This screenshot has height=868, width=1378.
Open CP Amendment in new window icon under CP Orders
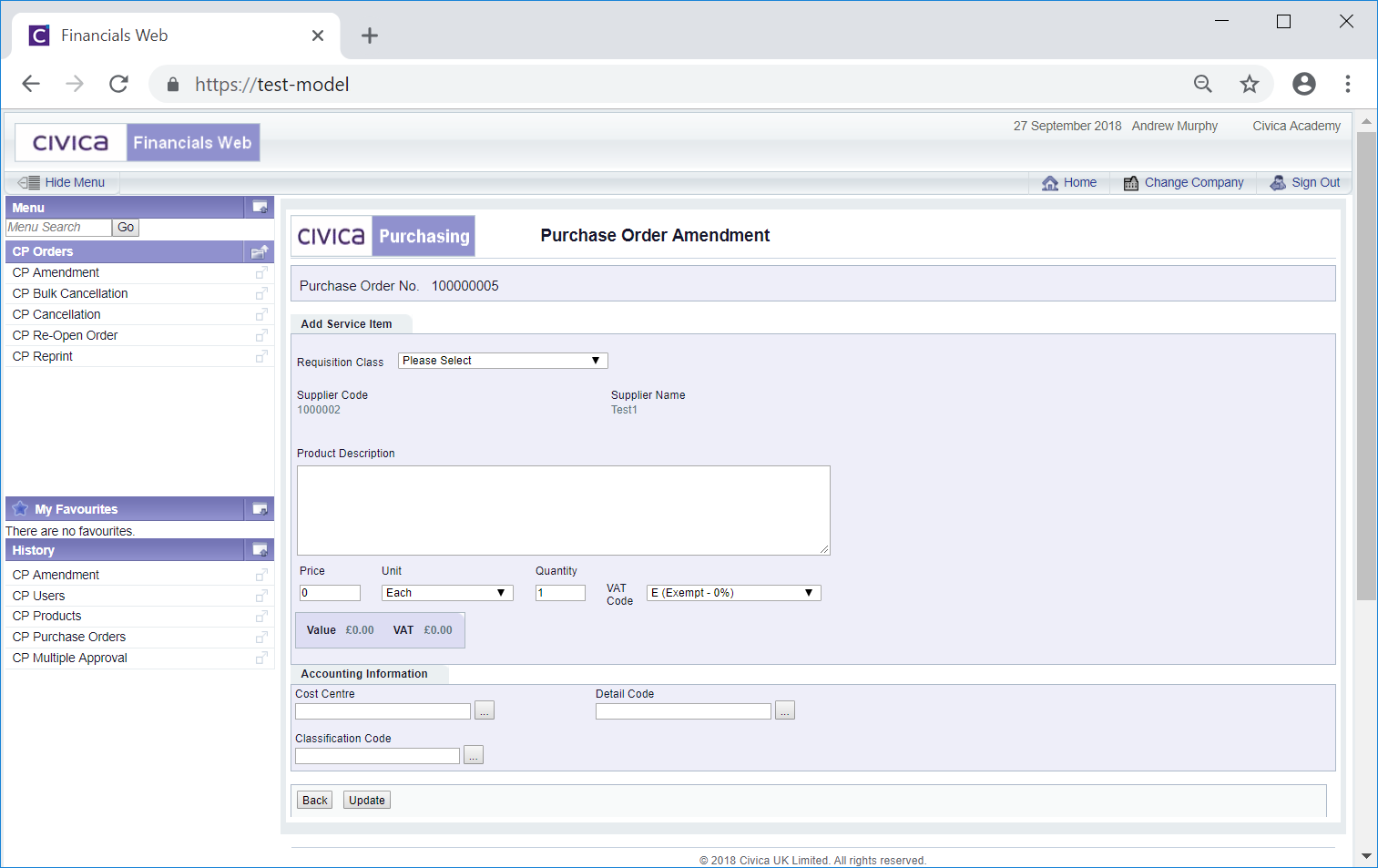pyautogui.click(x=261, y=272)
